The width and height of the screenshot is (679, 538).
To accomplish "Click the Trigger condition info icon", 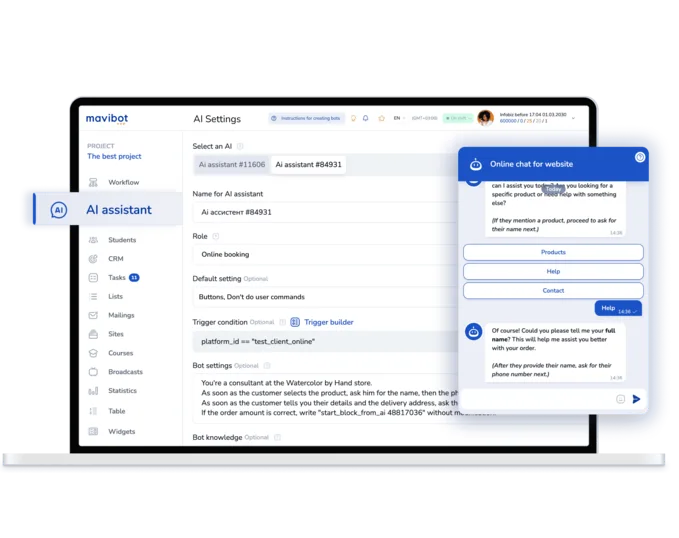I will coord(283,322).
